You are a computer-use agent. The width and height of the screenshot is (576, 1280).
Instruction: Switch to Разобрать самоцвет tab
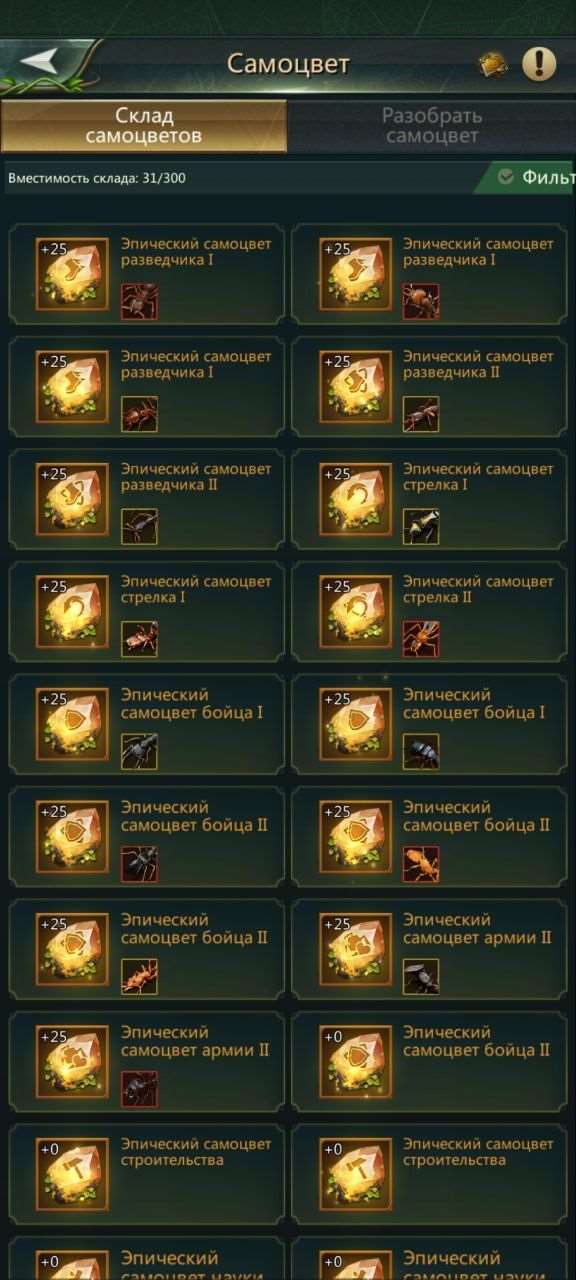432,126
